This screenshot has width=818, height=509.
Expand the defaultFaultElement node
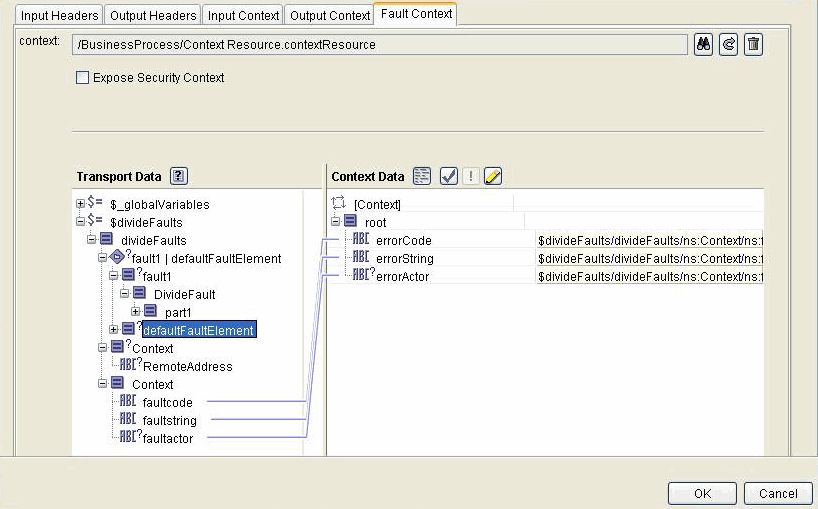click(x=114, y=330)
